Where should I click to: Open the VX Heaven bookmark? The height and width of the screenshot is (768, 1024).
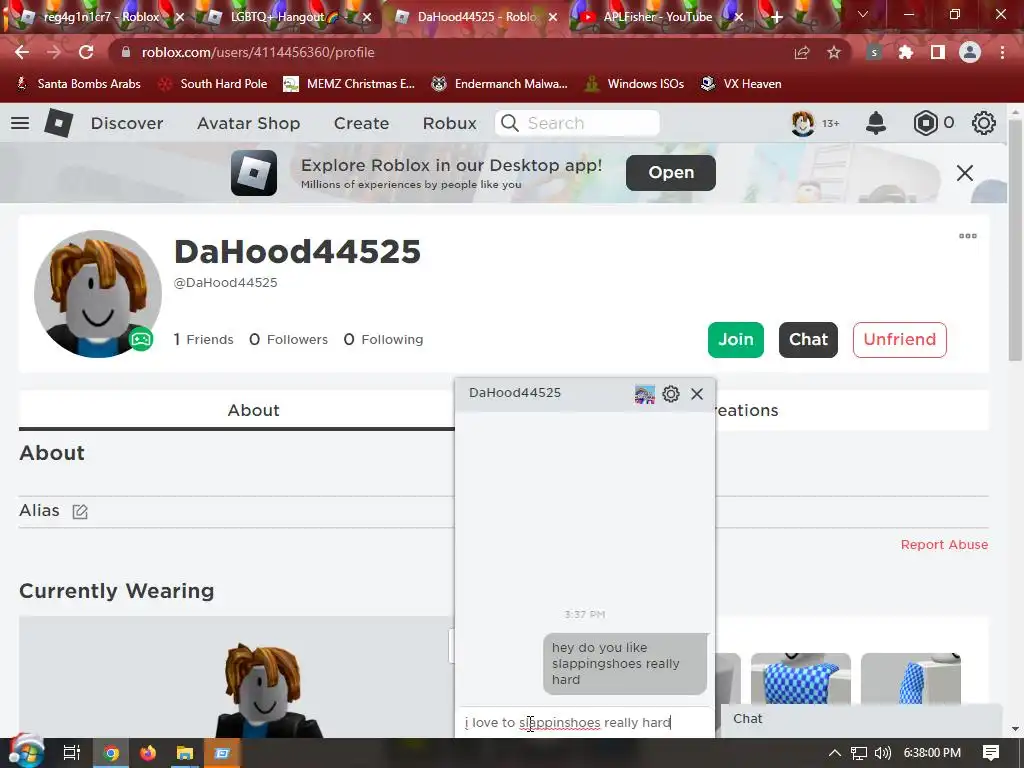click(741, 84)
